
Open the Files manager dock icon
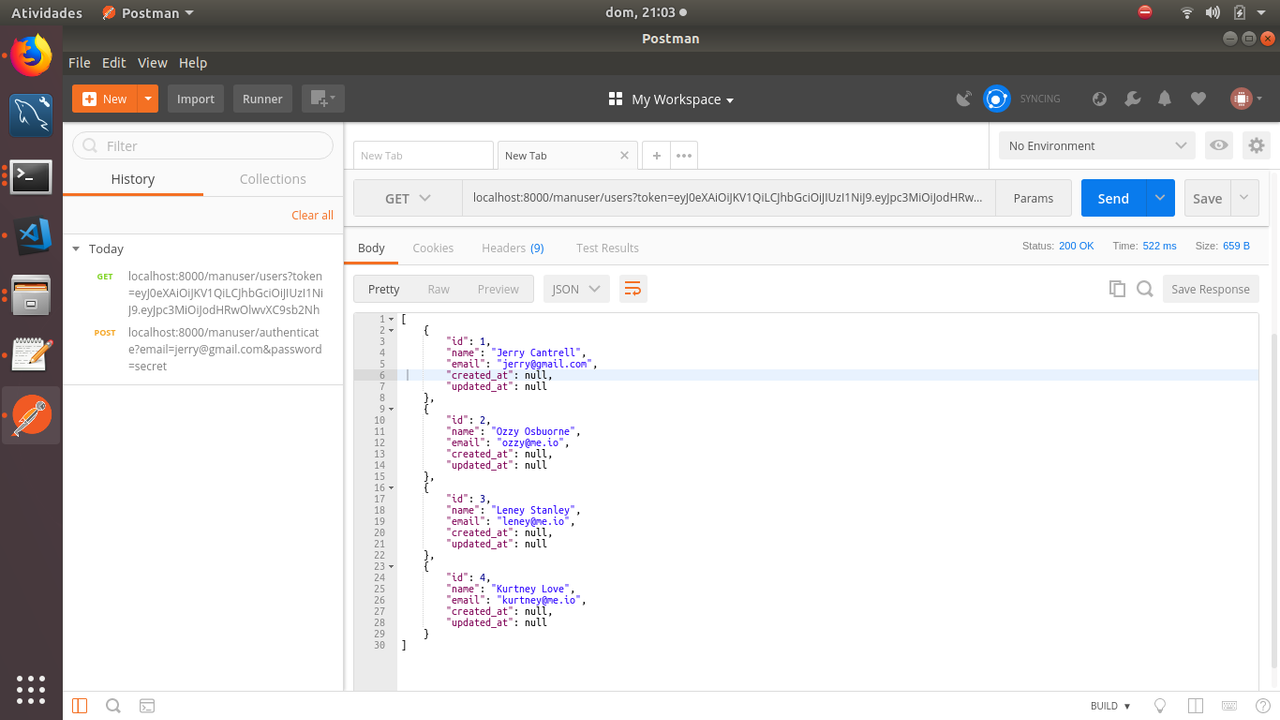tap(31, 296)
